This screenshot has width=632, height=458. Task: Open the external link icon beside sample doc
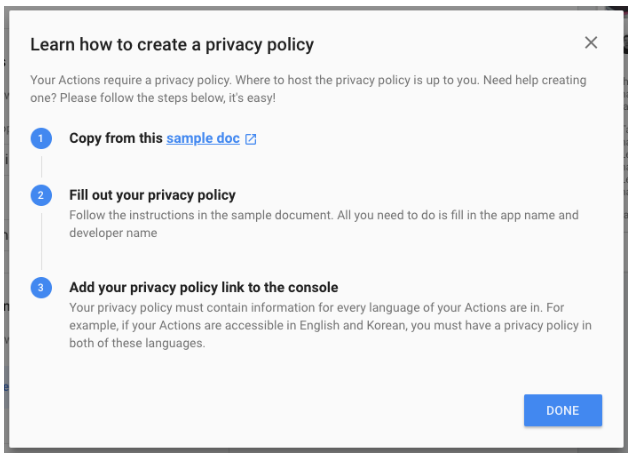pyautogui.click(x=251, y=139)
